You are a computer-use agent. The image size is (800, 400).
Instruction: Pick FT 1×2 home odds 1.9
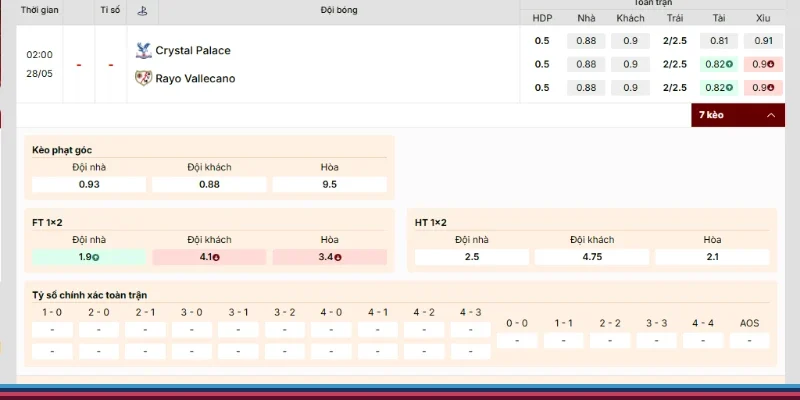coord(89,257)
